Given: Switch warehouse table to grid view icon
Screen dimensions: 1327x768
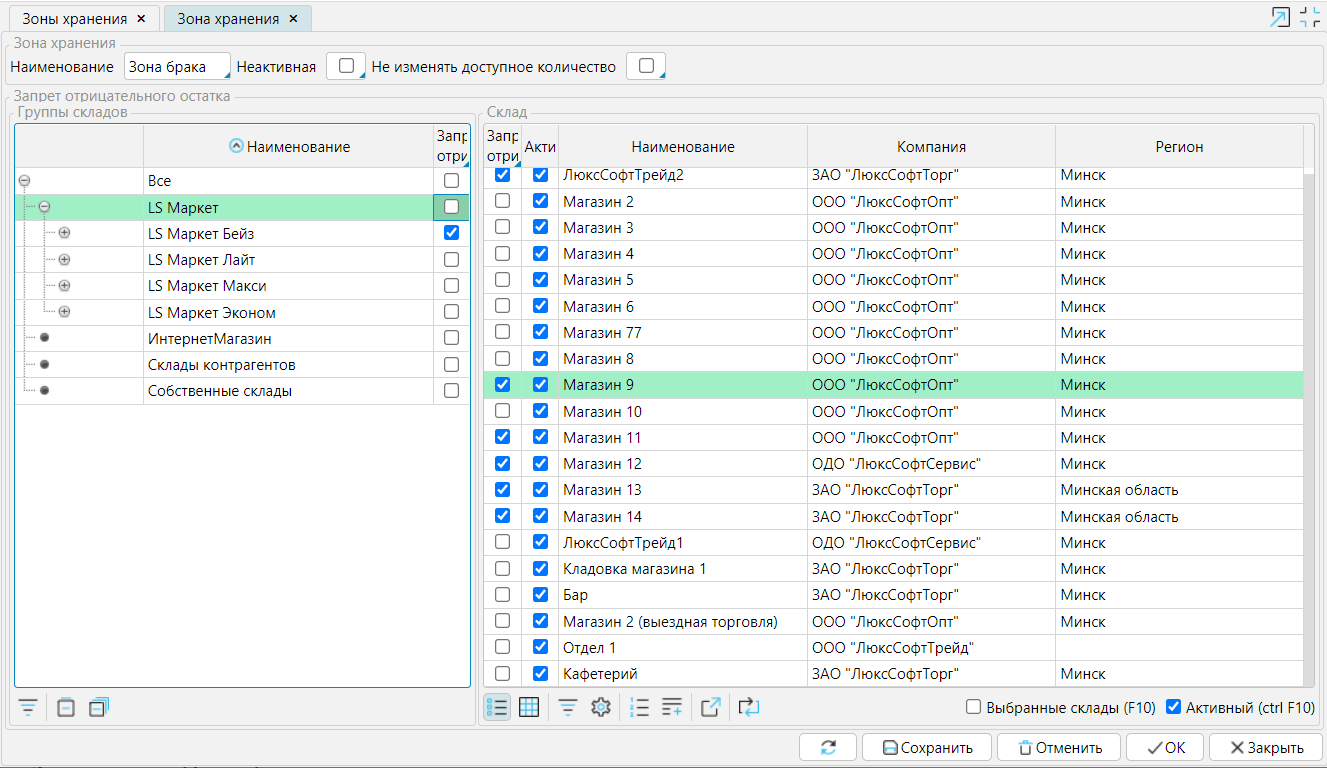Looking at the screenshot, I should (x=529, y=708).
